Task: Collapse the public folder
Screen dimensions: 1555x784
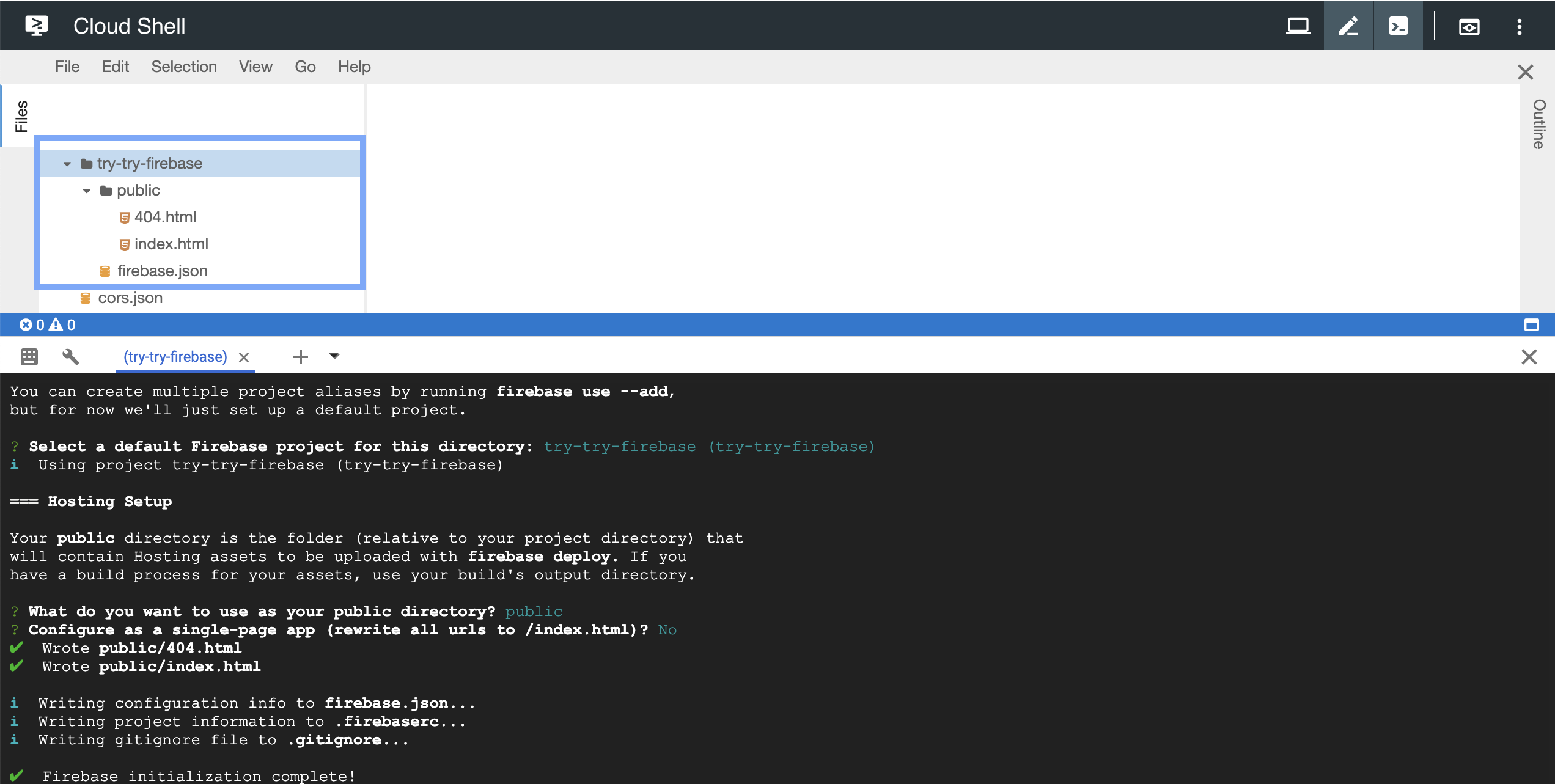Action: (87, 191)
